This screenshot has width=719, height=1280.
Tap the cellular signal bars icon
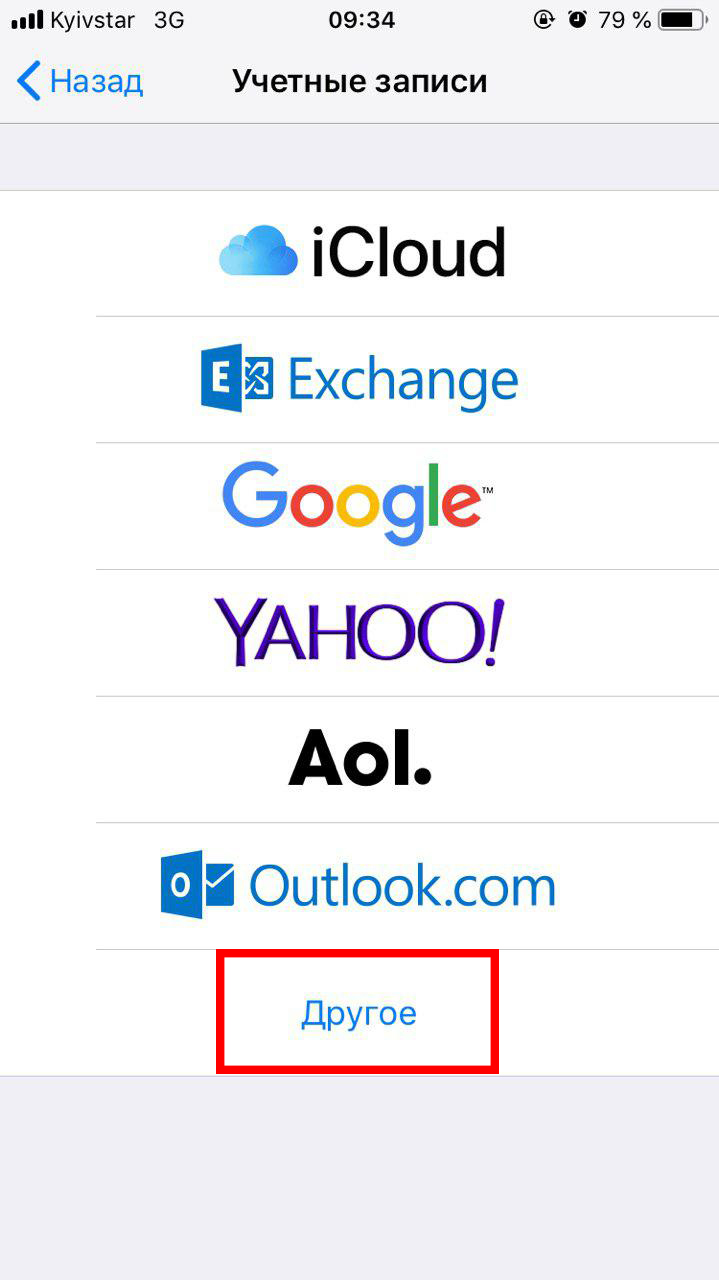pyautogui.click(x=27, y=20)
